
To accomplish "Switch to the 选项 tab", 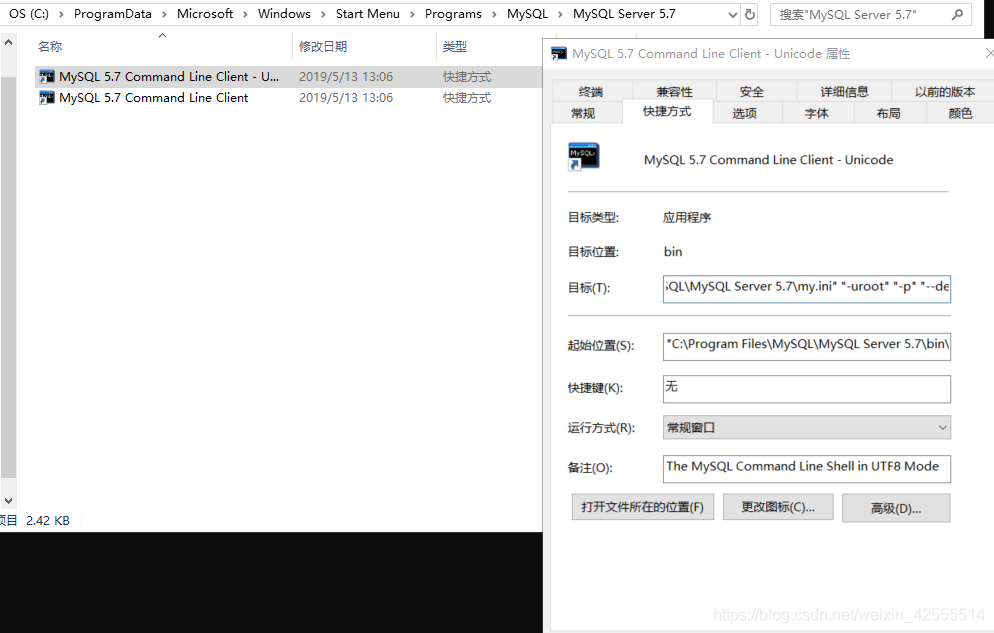I will 745,113.
